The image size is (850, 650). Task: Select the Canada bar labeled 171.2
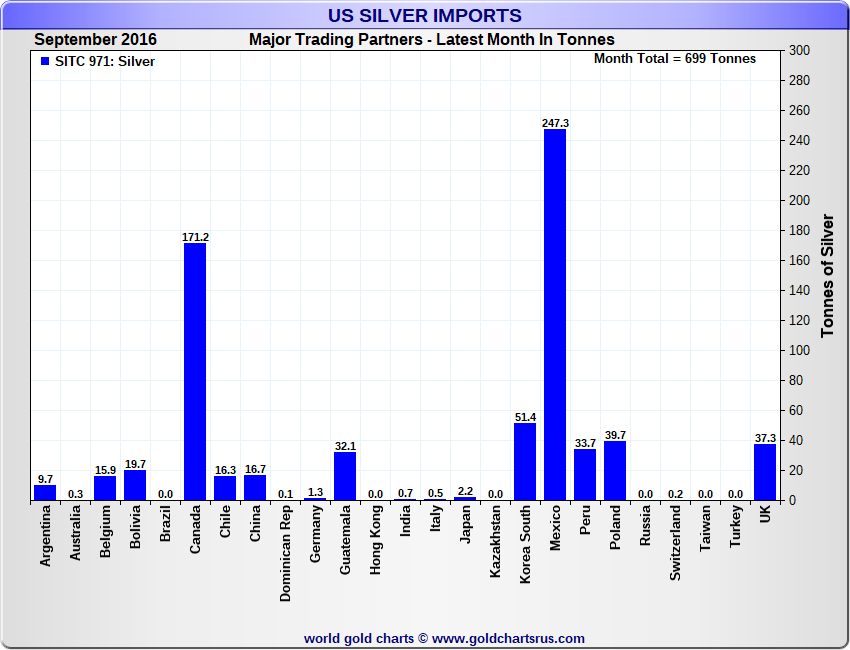coord(195,372)
